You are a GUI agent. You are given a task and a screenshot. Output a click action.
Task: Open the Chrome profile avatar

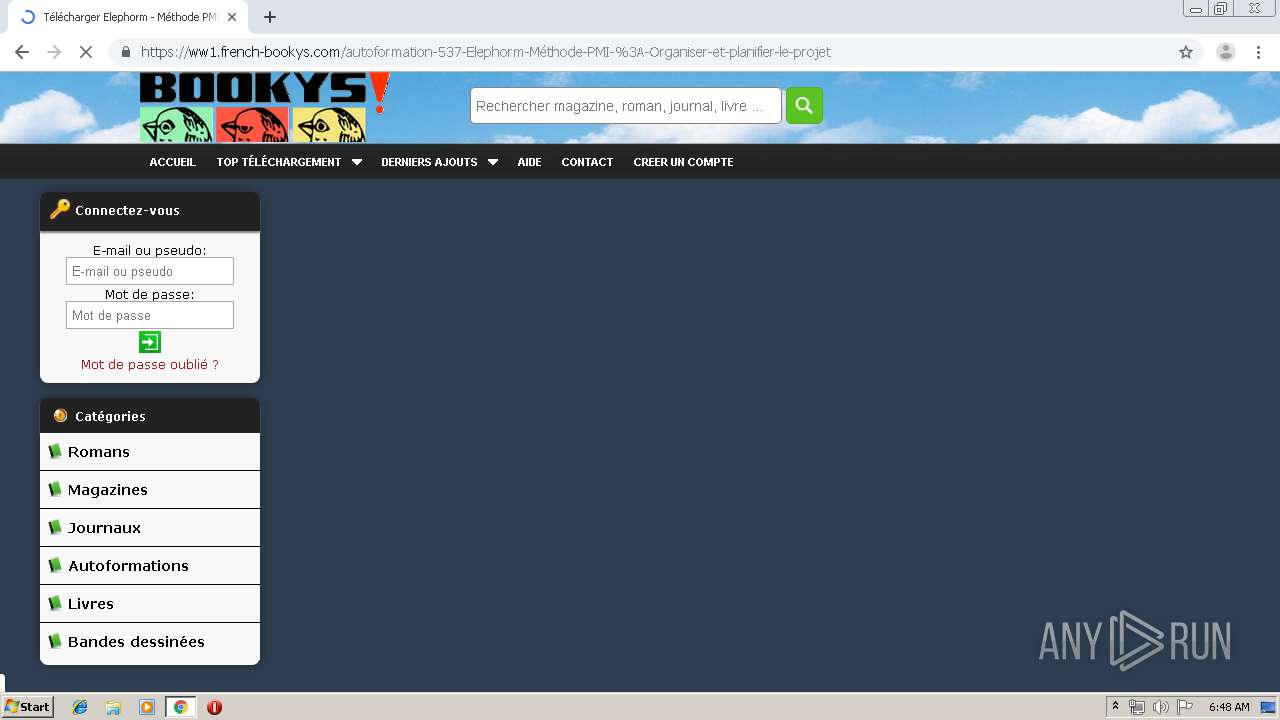tap(1226, 52)
